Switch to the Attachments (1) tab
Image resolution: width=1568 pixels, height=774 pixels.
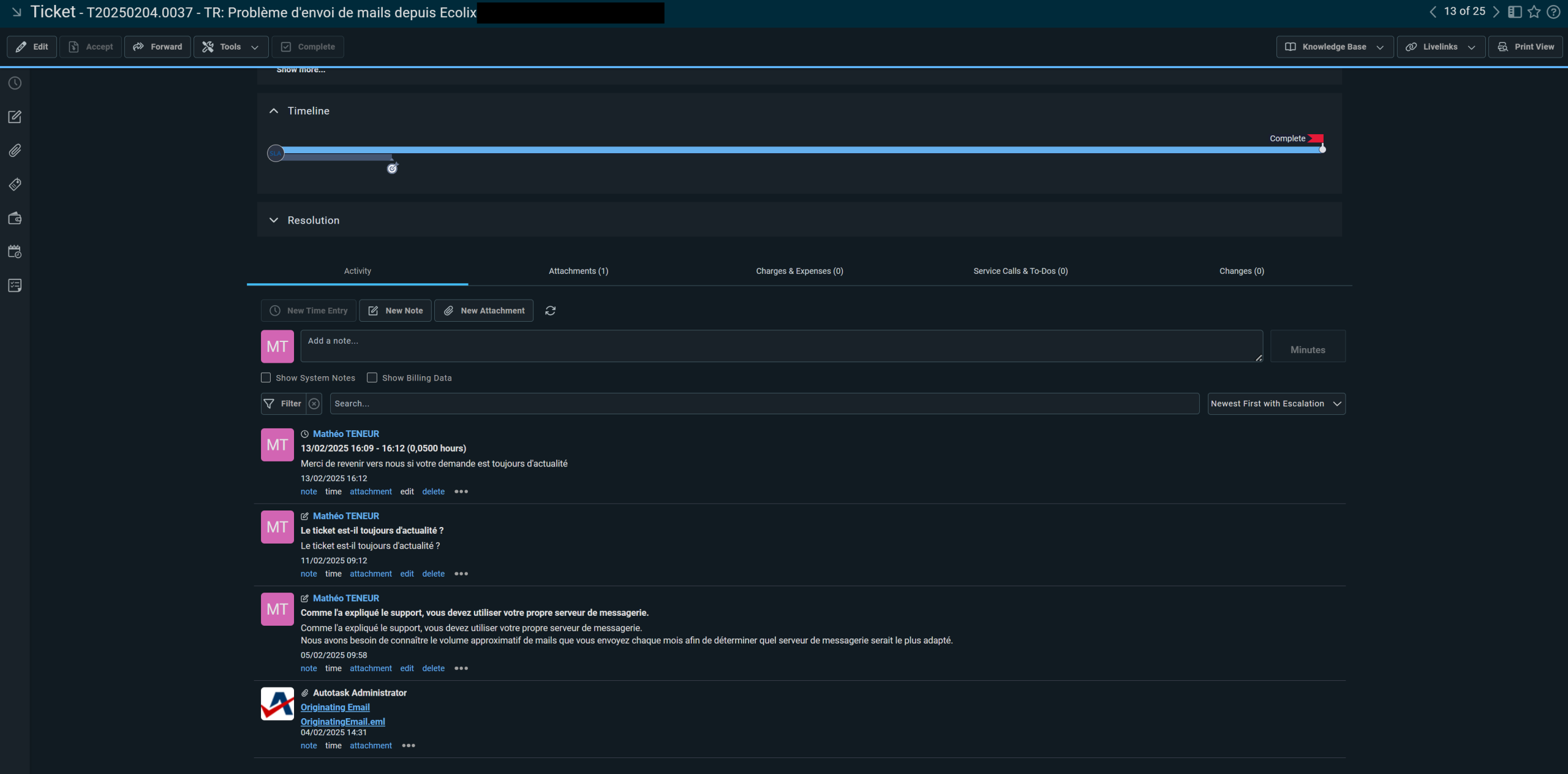(579, 271)
